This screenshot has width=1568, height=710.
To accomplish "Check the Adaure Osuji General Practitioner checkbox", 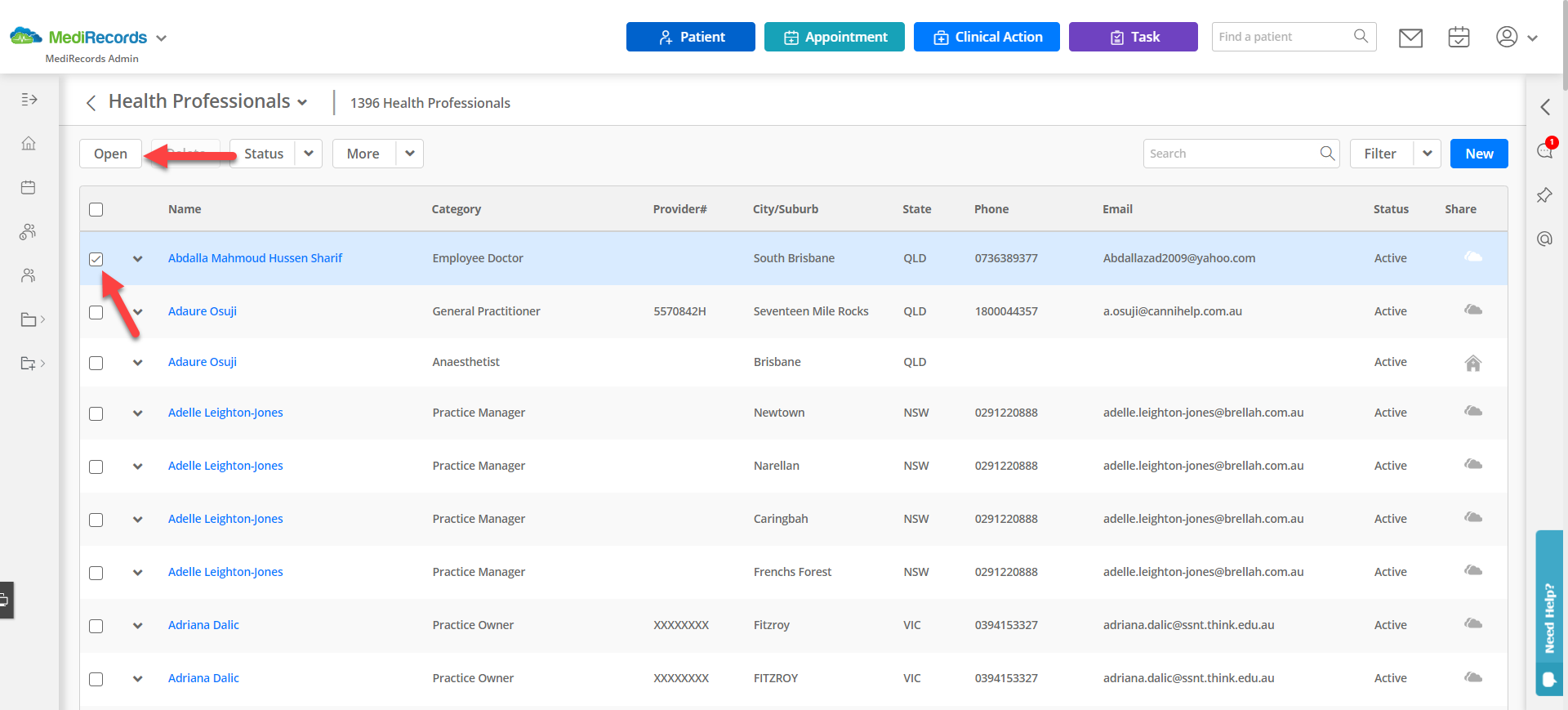I will (96, 312).
